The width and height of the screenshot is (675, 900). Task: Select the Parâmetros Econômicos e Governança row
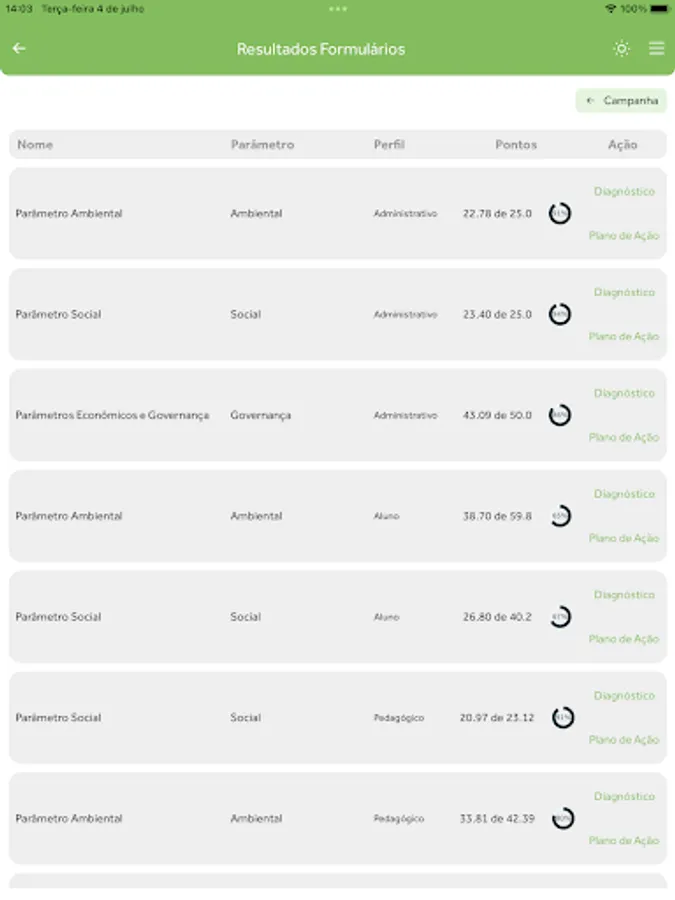tap(112, 415)
